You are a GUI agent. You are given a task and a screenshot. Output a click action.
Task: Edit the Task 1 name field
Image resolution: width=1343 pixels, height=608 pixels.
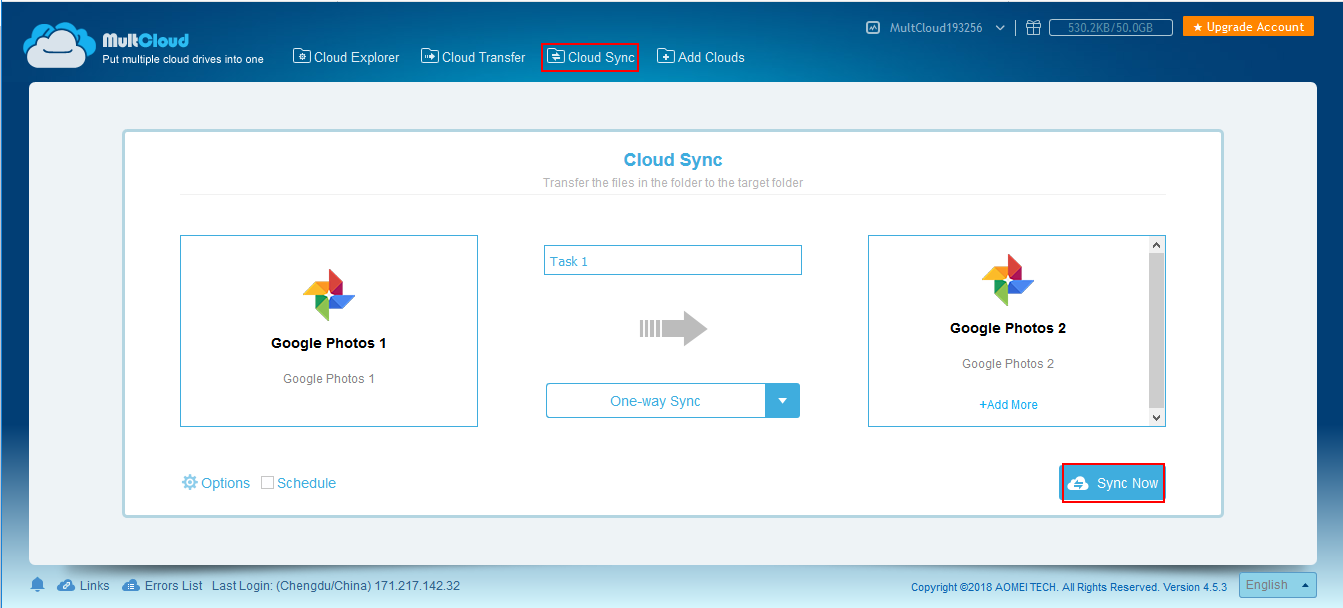pos(673,260)
